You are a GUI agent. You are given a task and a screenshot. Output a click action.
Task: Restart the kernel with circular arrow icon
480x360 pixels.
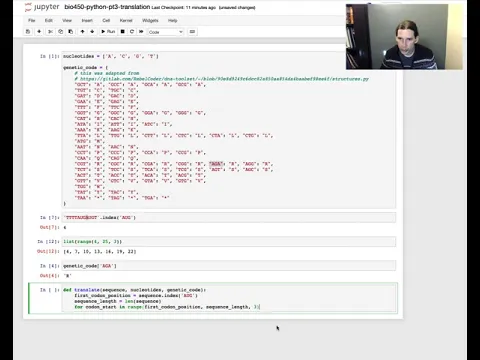pos(132,31)
